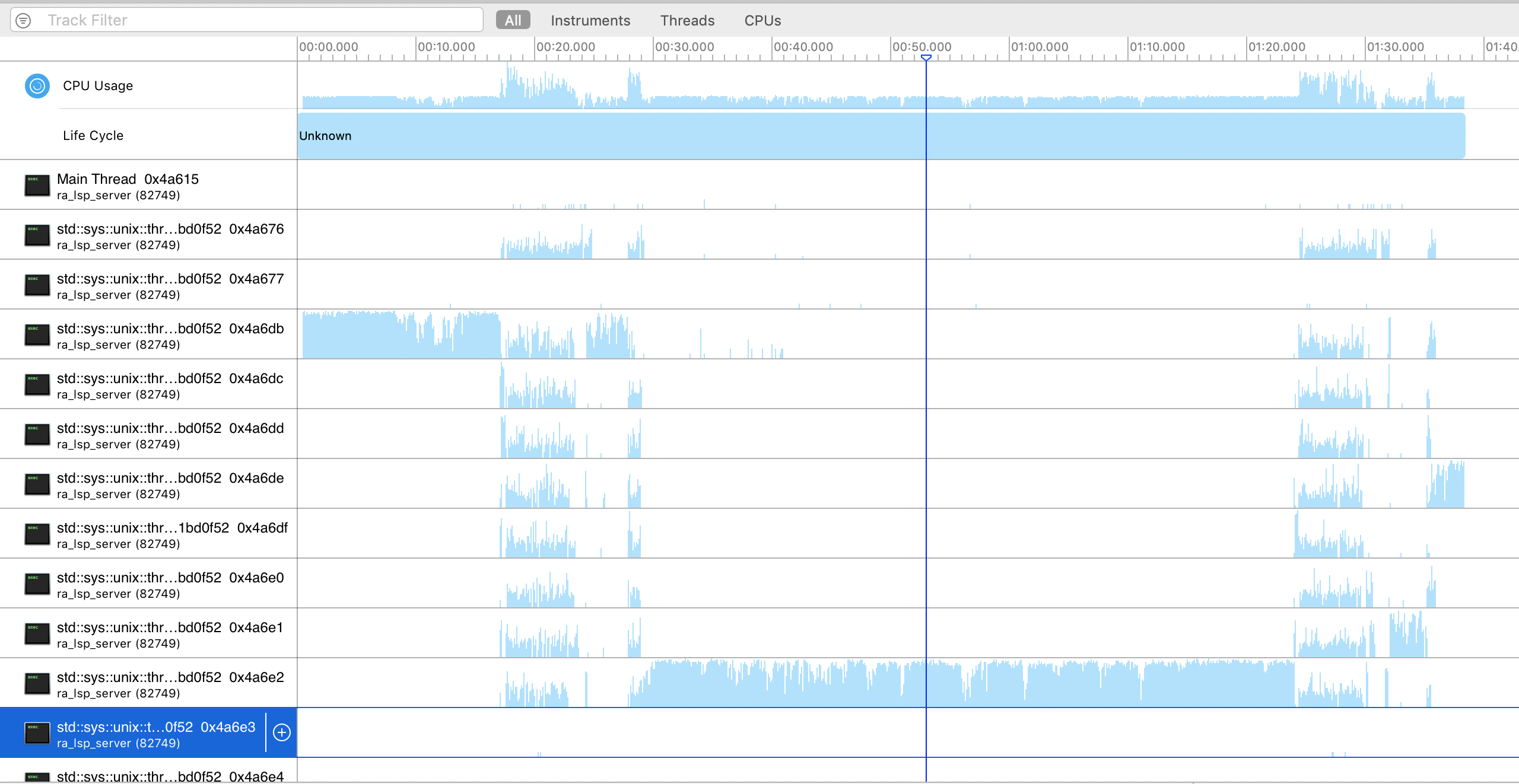Click the playhead marker near 00:50.000
1519x784 pixels.
[x=925, y=58]
